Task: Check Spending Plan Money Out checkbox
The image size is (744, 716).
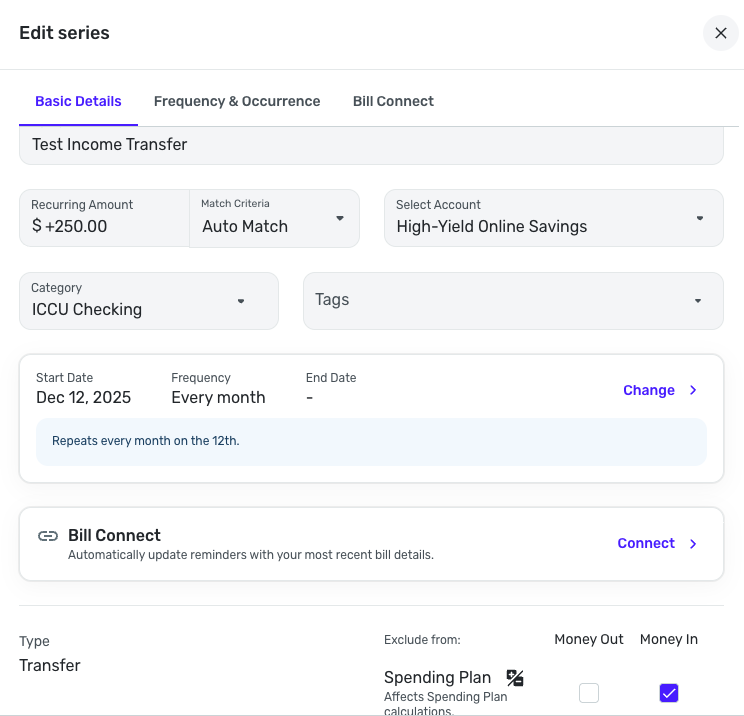Action: click(589, 692)
